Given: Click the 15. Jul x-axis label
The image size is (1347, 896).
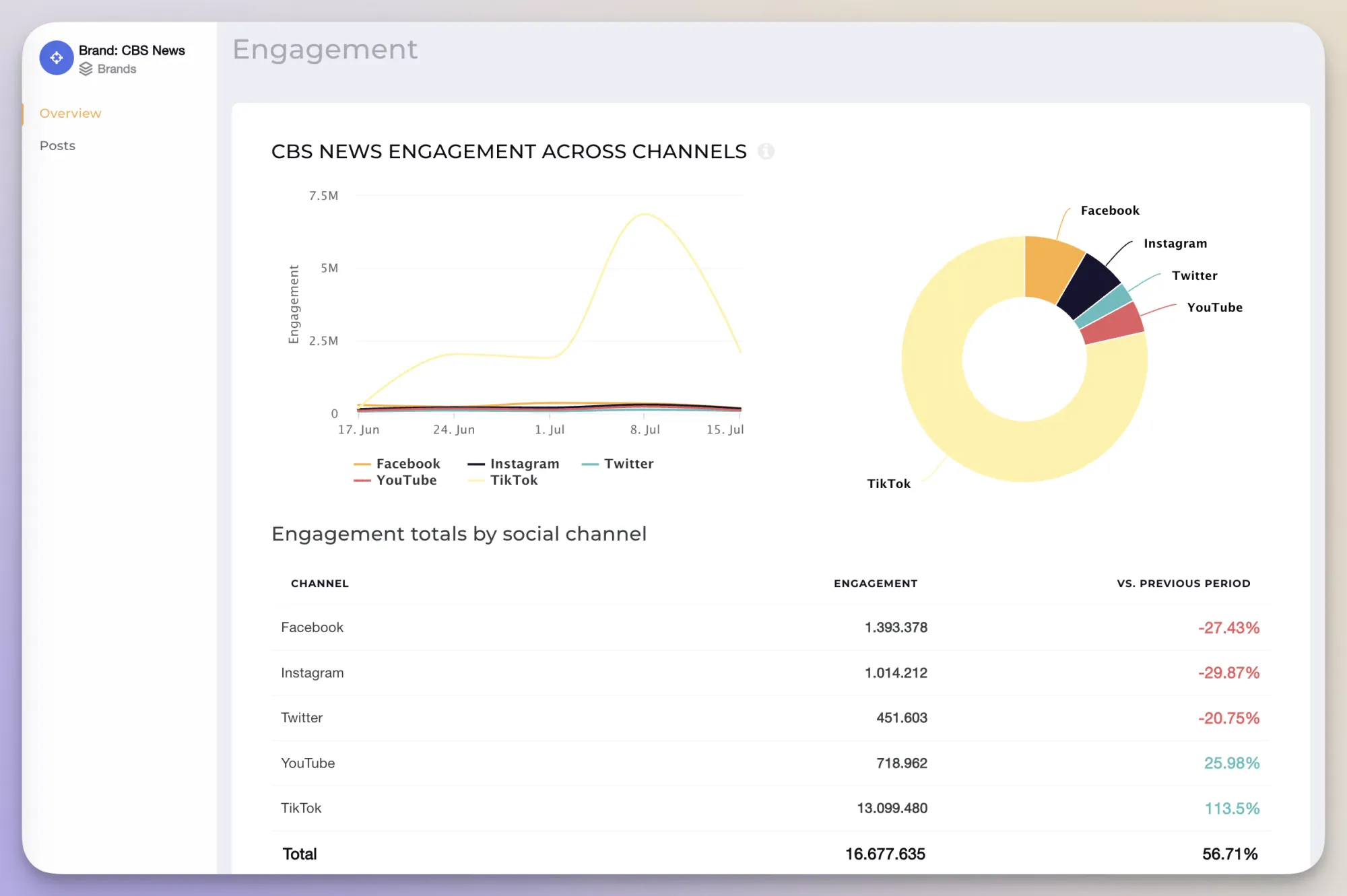Looking at the screenshot, I should [x=725, y=429].
